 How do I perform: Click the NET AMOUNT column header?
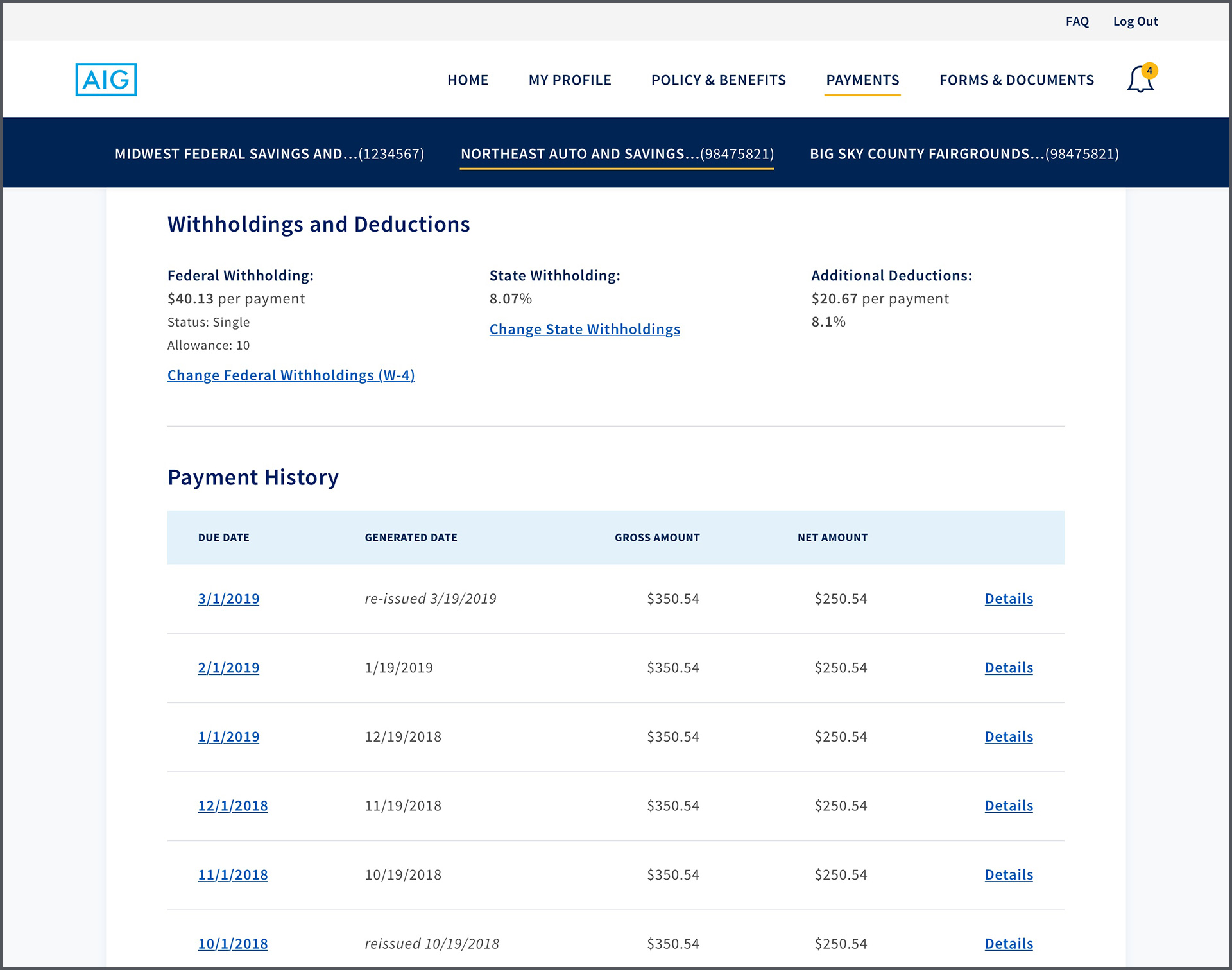[832, 538]
